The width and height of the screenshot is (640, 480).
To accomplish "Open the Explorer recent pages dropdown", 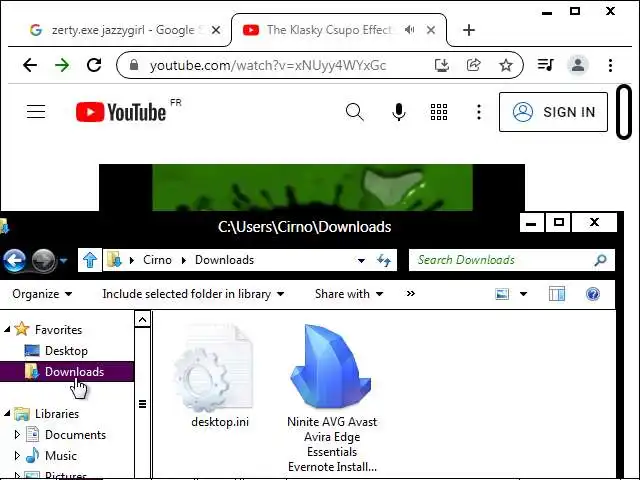I will tap(64, 260).
